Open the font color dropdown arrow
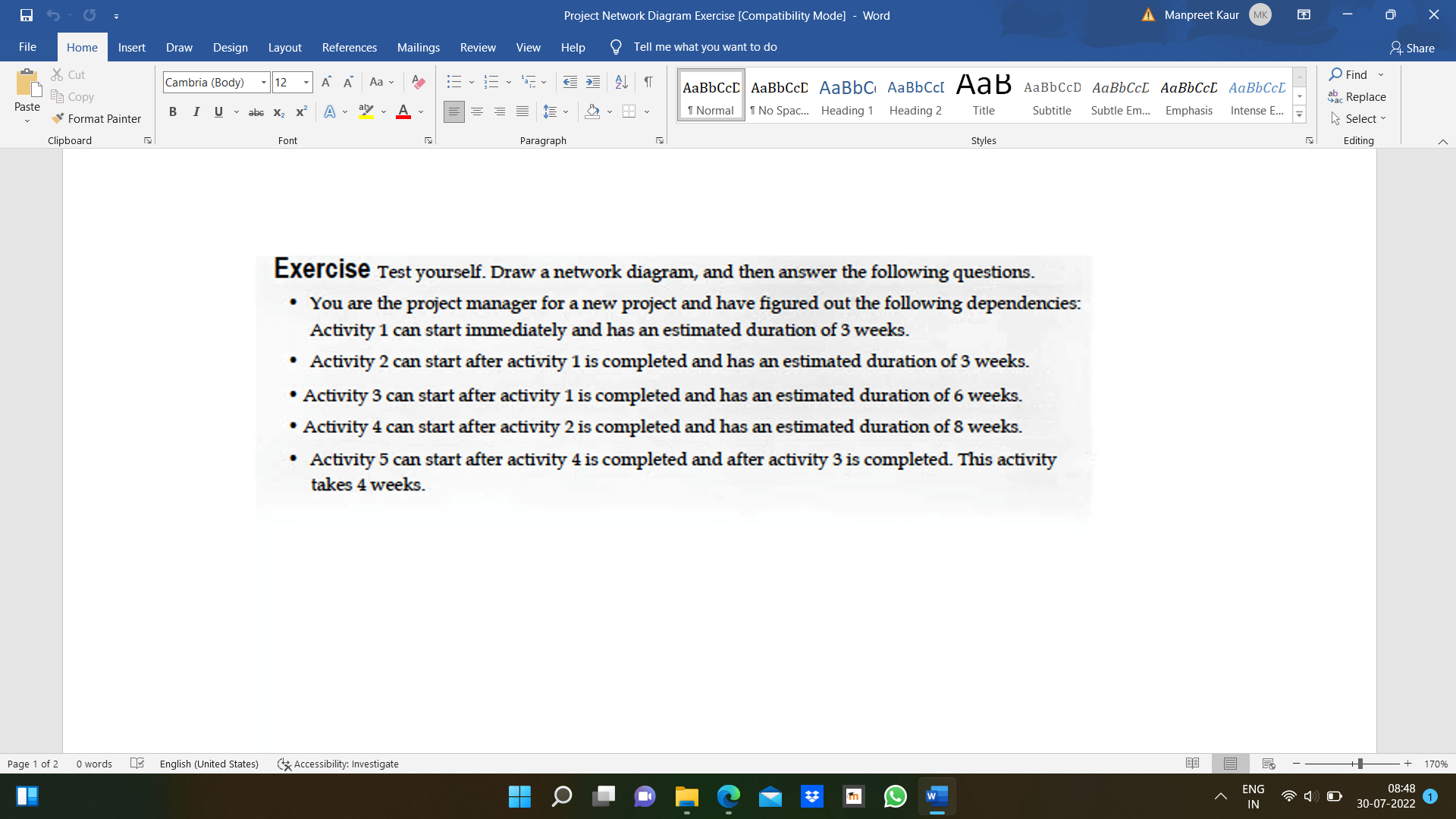This screenshot has width=1456, height=819. [422, 111]
